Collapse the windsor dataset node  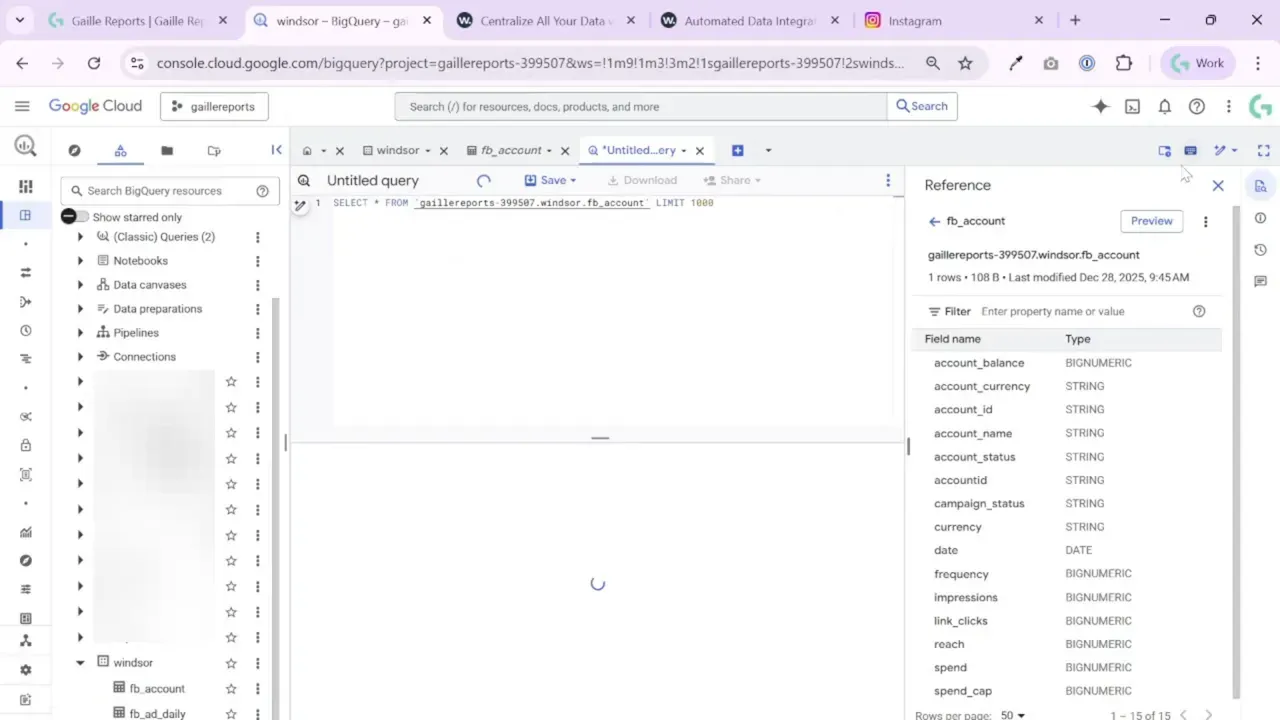coord(80,662)
